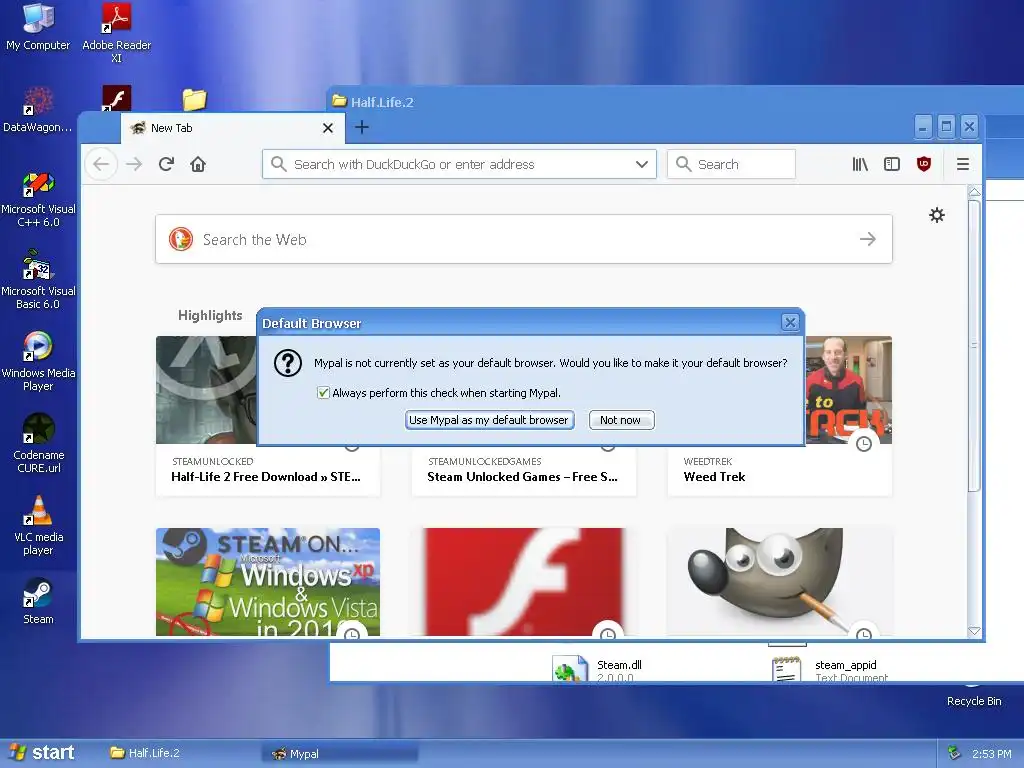
Task: Click the Highlights section heading
Action: pyautogui.click(x=210, y=315)
